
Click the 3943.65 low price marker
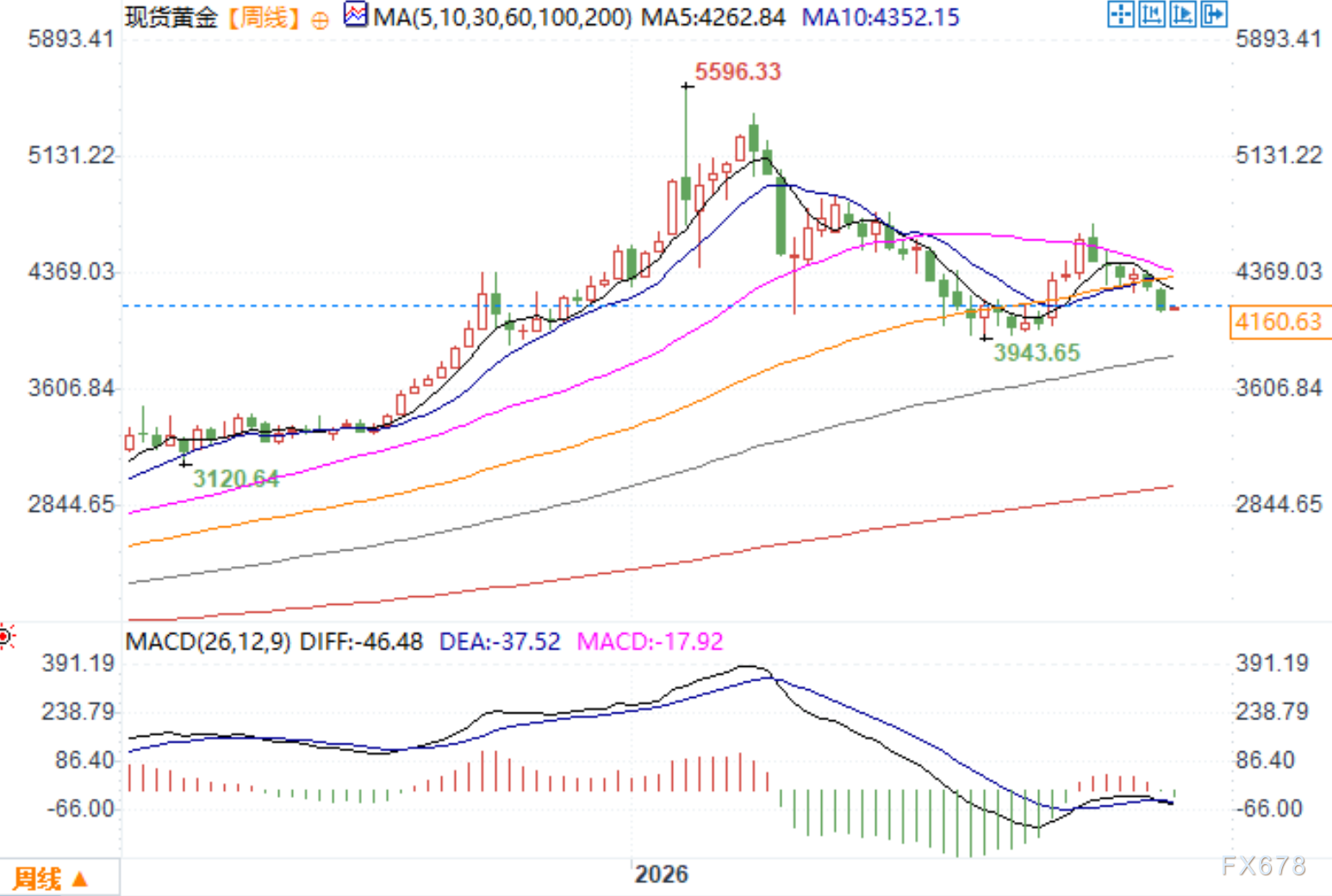click(x=1036, y=352)
